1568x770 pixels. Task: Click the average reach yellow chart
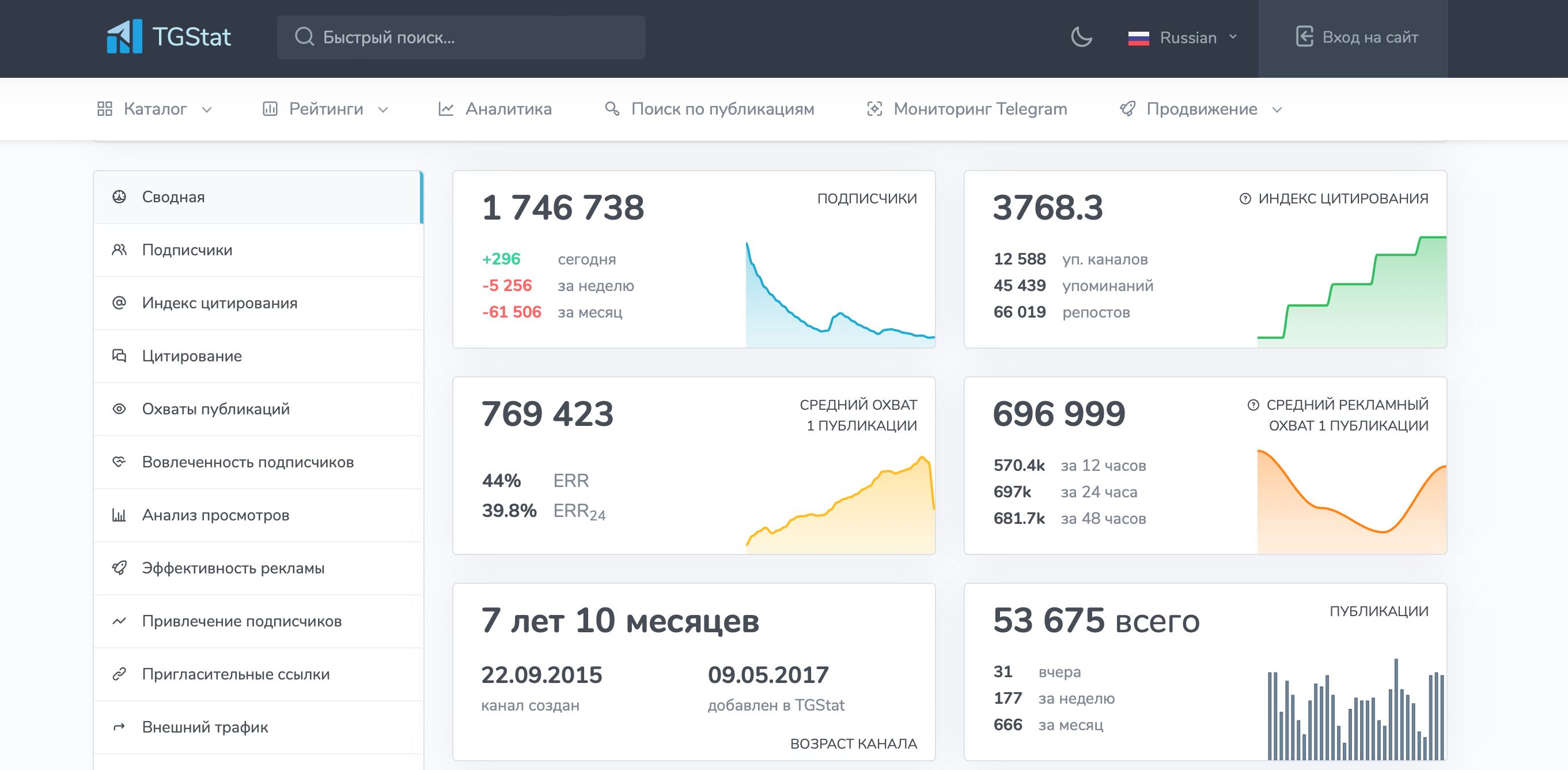(x=840, y=504)
